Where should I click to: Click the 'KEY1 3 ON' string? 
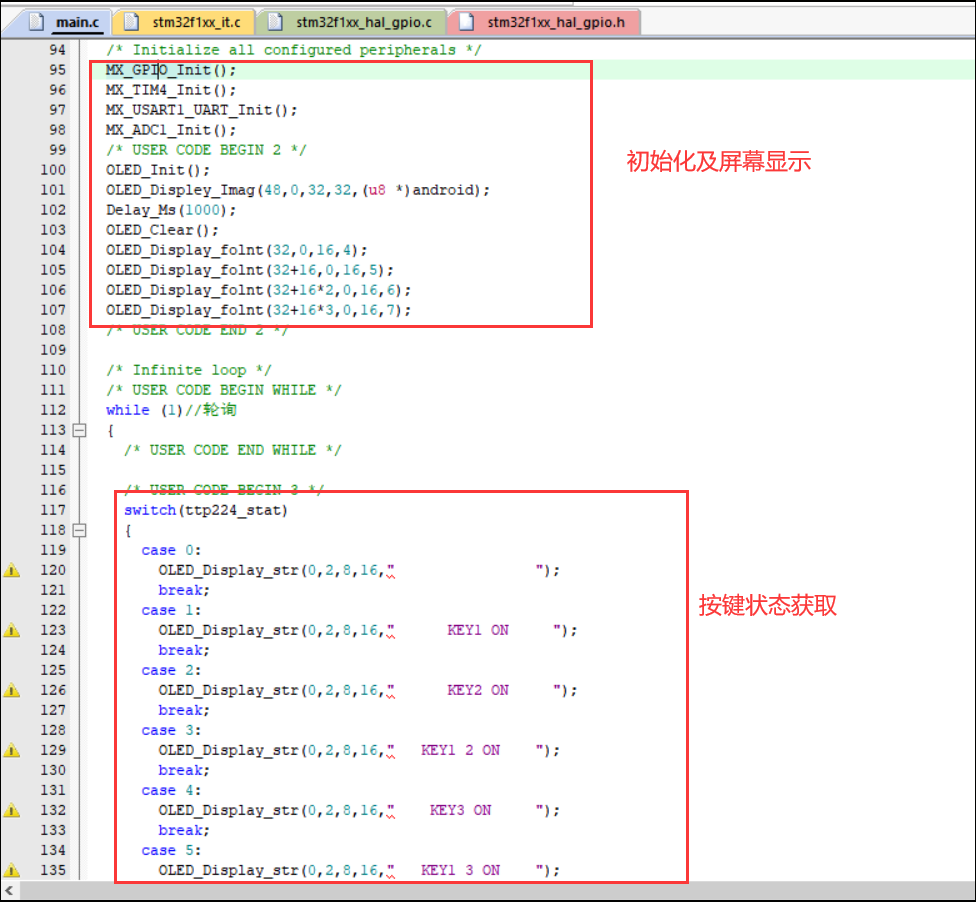pyautogui.click(x=461, y=870)
